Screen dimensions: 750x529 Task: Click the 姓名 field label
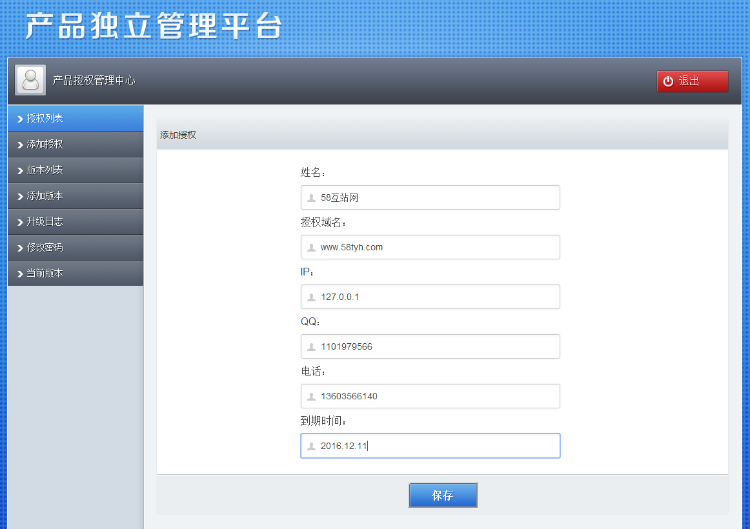click(x=312, y=172)
